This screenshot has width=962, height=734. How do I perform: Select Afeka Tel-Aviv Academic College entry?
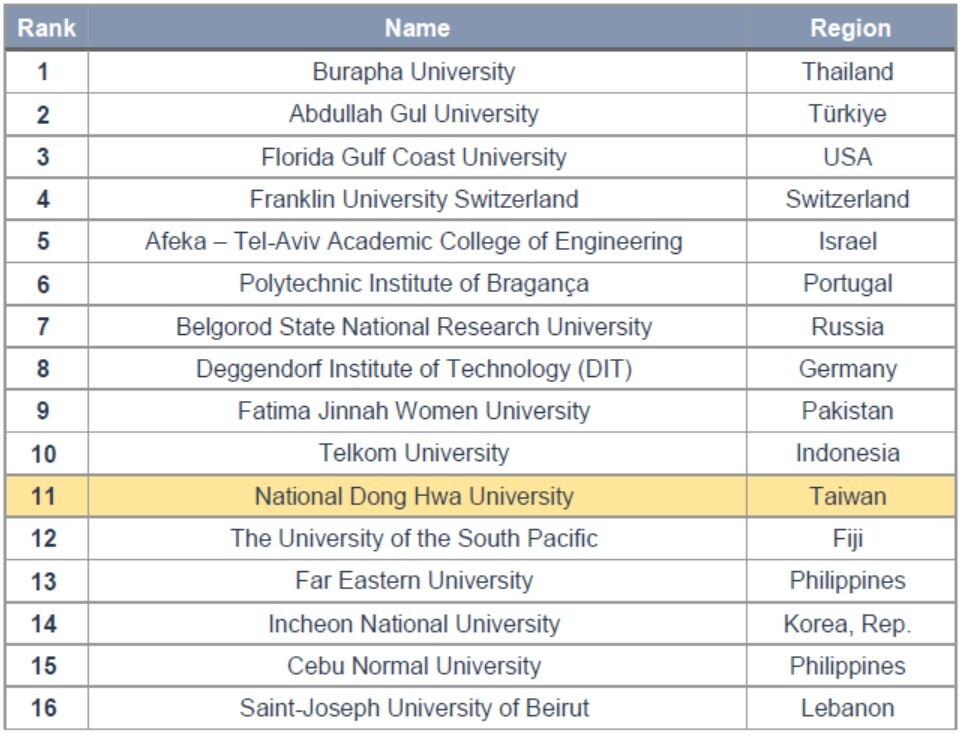click(414, 242)
